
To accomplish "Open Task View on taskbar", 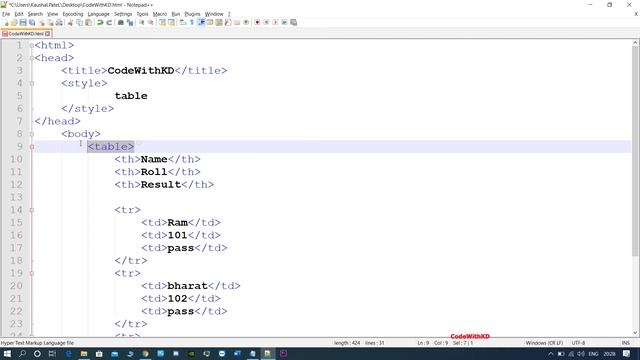I will [x=52, y=353].
